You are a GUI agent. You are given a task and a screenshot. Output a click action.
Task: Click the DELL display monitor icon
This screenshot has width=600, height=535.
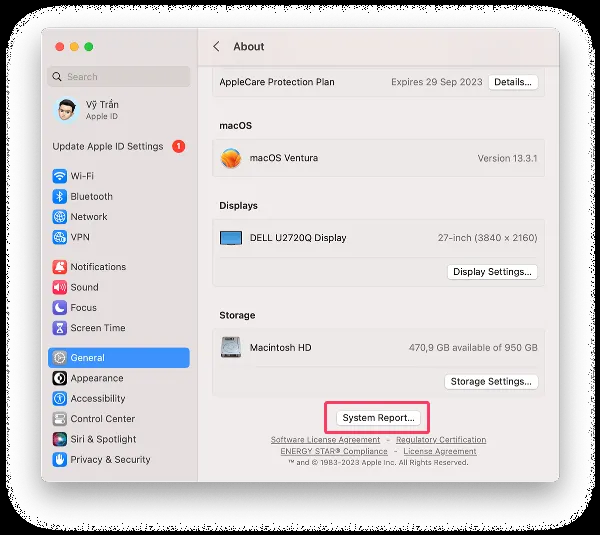pos(231,238)
